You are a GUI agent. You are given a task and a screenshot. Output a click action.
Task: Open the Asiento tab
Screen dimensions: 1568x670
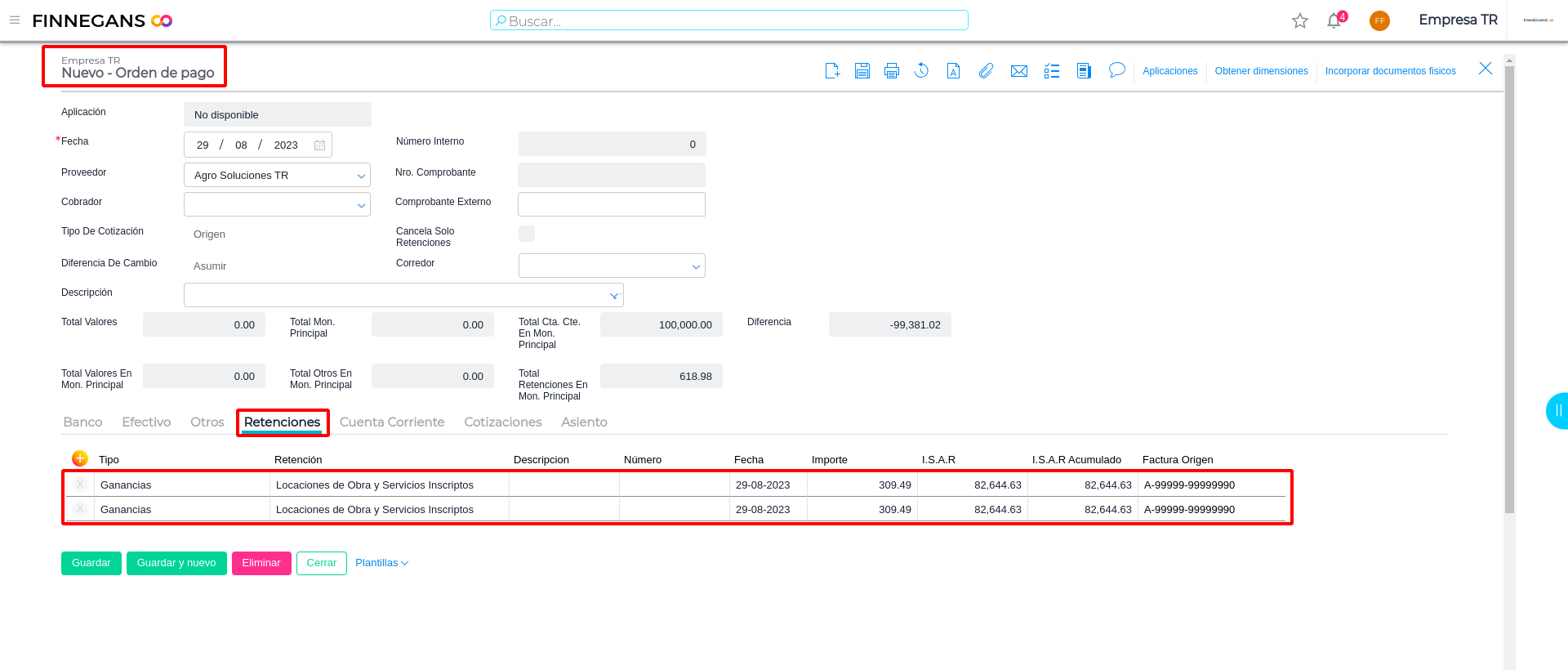584,422
